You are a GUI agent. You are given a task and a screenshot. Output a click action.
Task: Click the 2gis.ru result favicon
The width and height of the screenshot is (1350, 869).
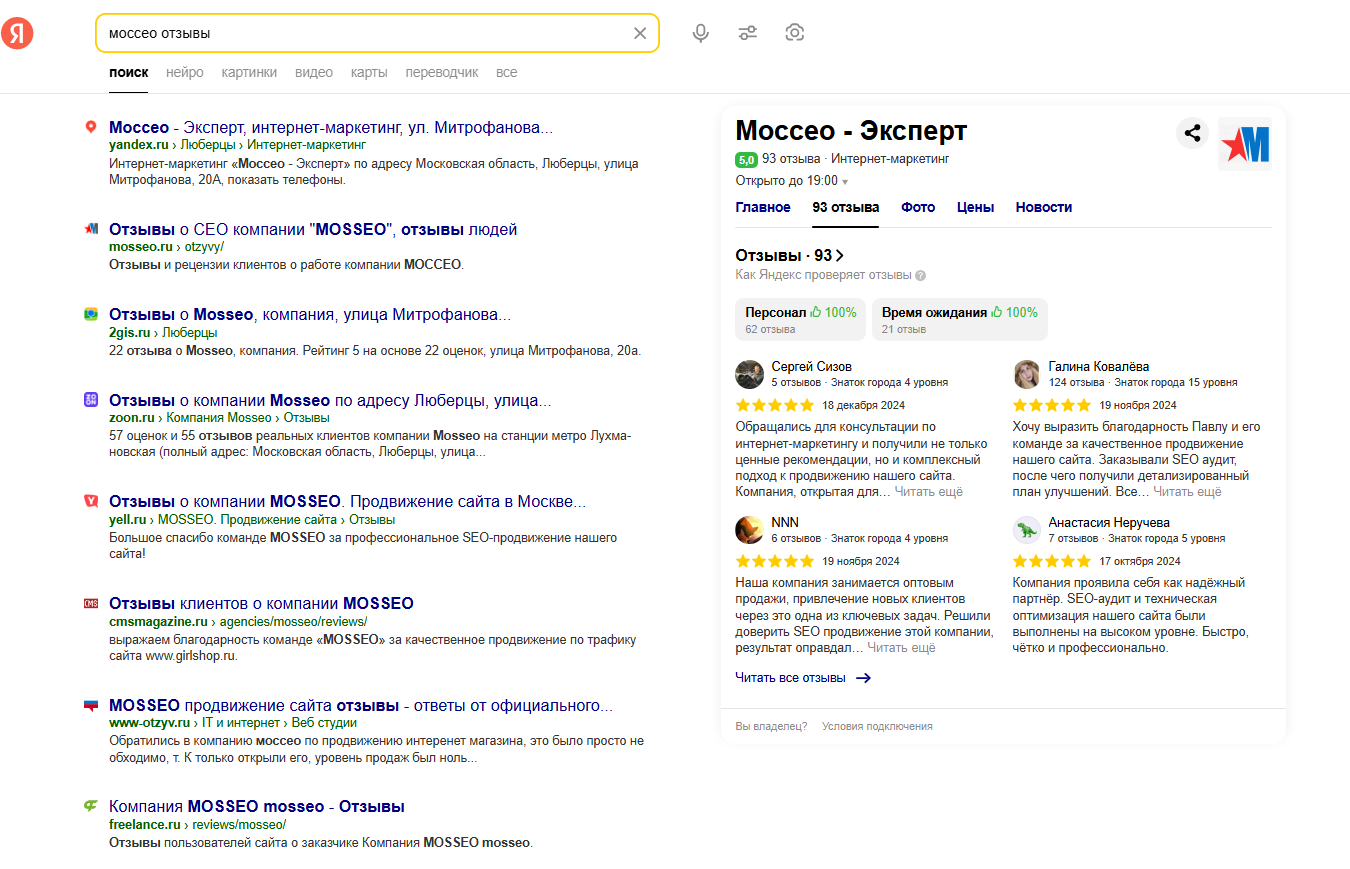click(91, 314)
